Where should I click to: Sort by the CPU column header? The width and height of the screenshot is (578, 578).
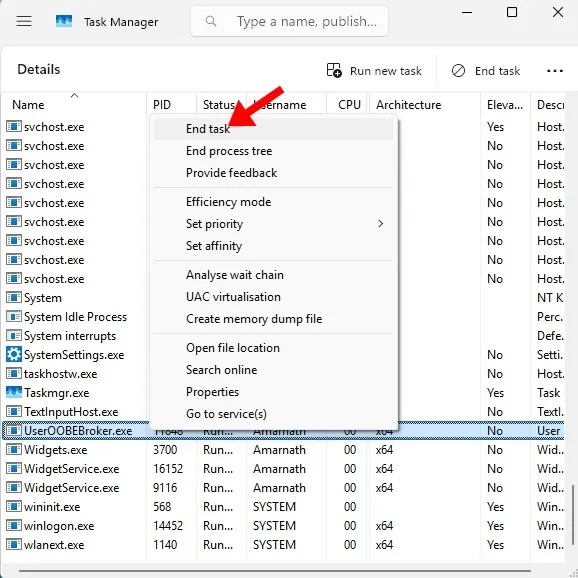click(348, 105)
